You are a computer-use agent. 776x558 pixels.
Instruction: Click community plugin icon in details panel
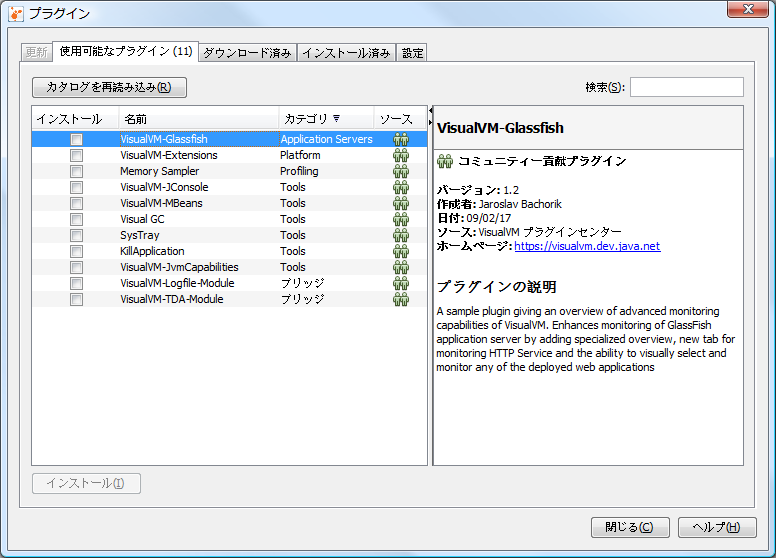tap(445, 161)
